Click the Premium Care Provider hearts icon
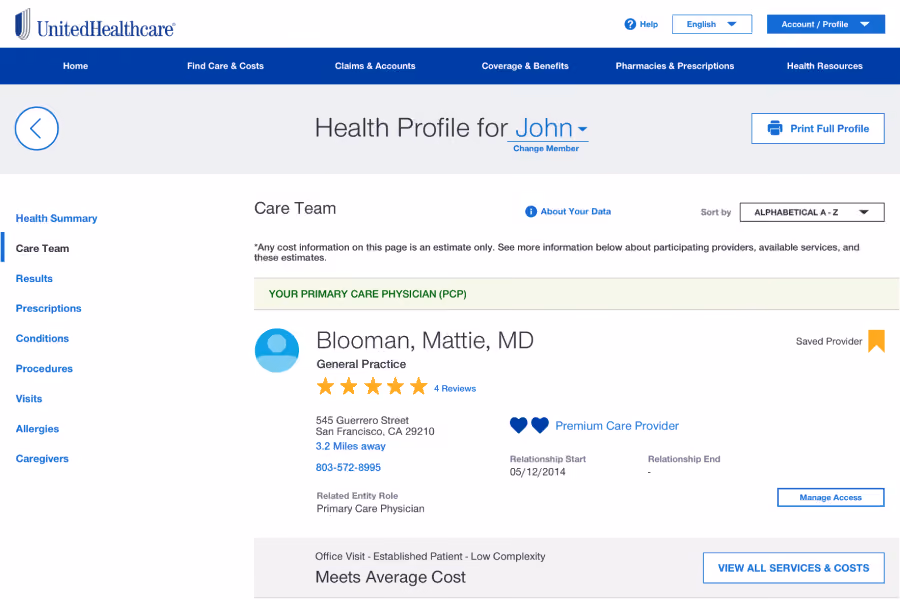900x600 pixels. click(529, 425)
